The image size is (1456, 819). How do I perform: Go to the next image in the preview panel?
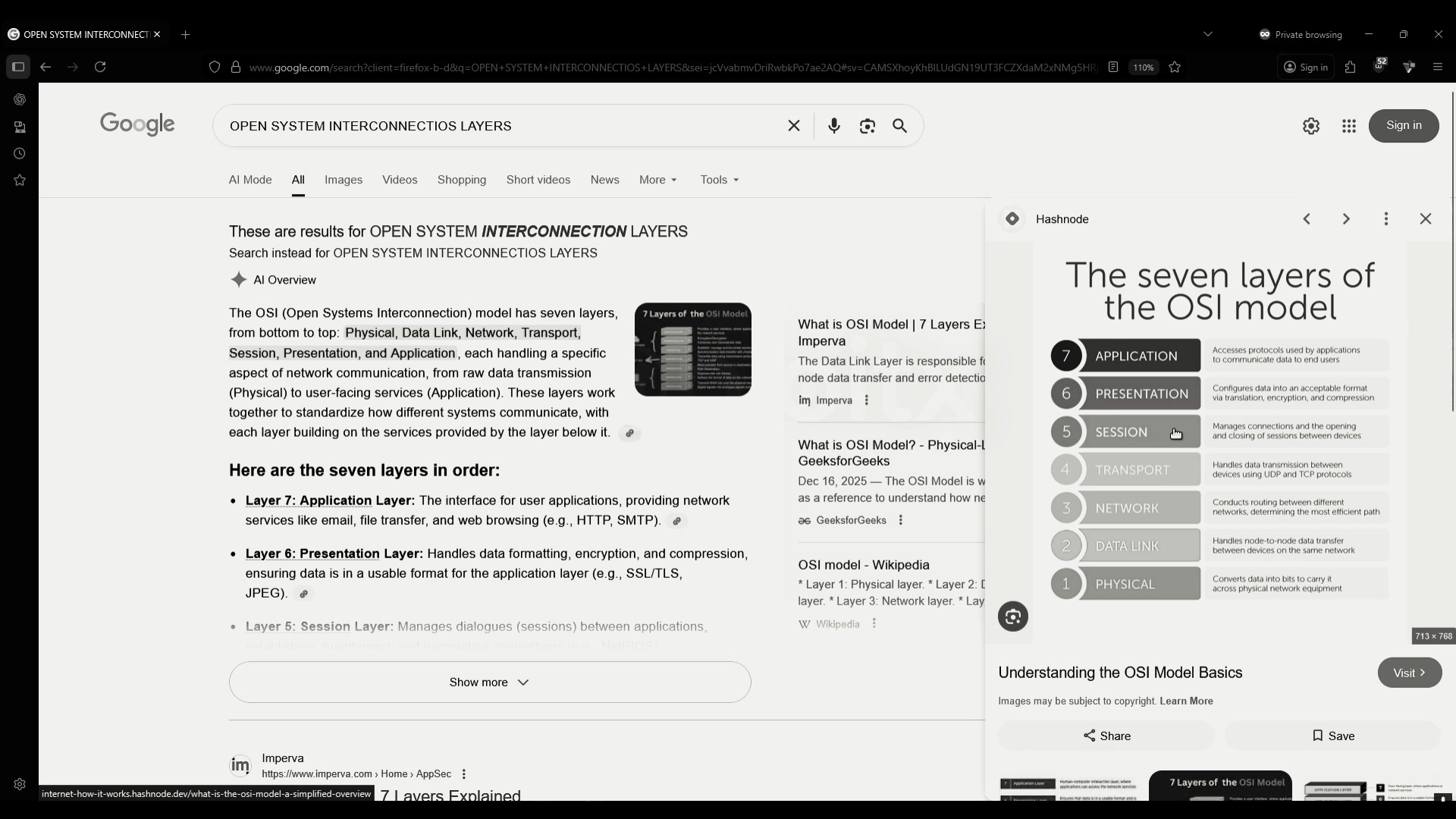(x=1346, y=219)
